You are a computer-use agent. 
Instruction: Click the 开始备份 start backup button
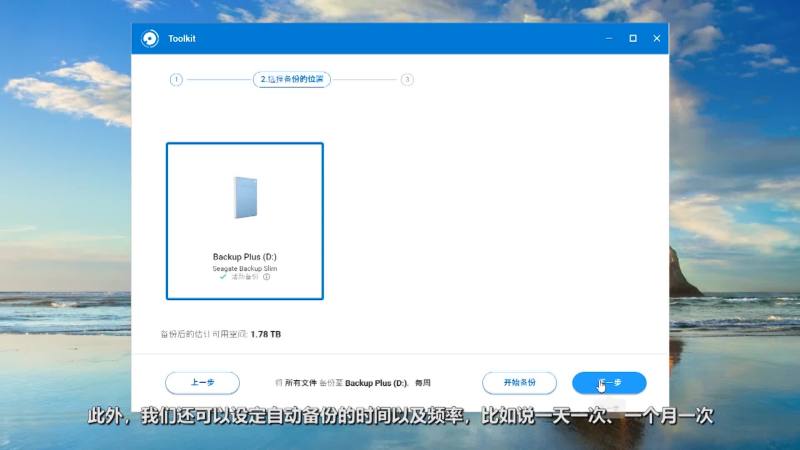pyautogui.click(x=519, y=383)
